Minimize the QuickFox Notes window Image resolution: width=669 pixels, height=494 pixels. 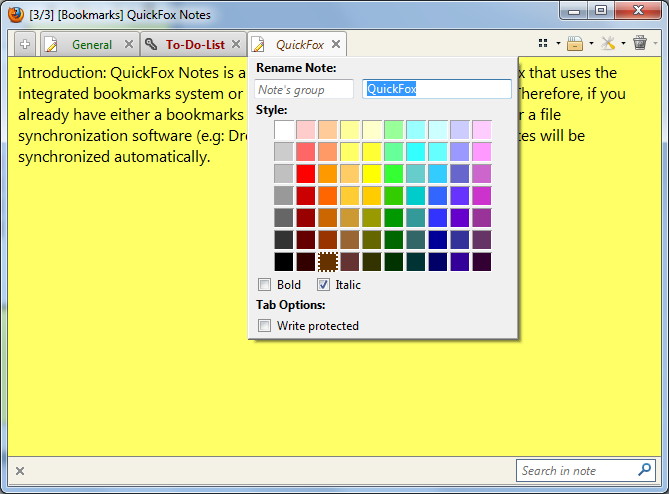tap(574, 11)
